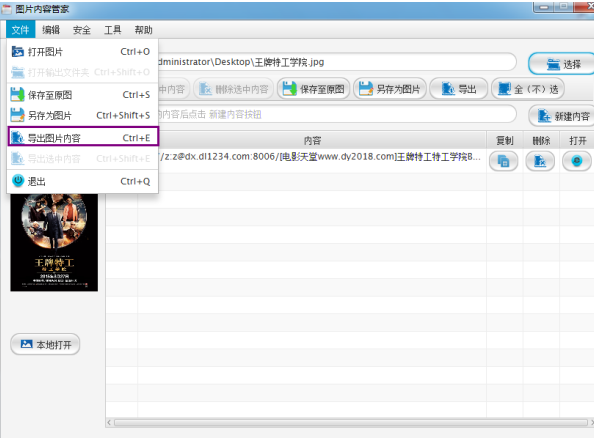Click the image file path field
Screen dimensions: 594x438
pyautogui.click(x=337, y=62)
